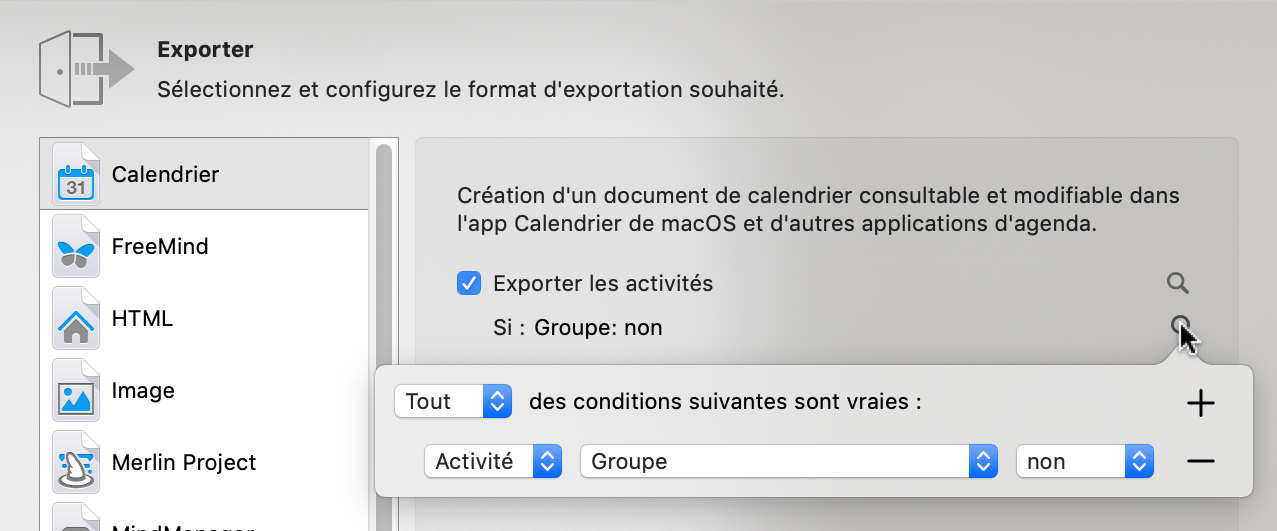Click the FreeMind butterfly icon
This screenshot has width=1277, height=531.
76,247
